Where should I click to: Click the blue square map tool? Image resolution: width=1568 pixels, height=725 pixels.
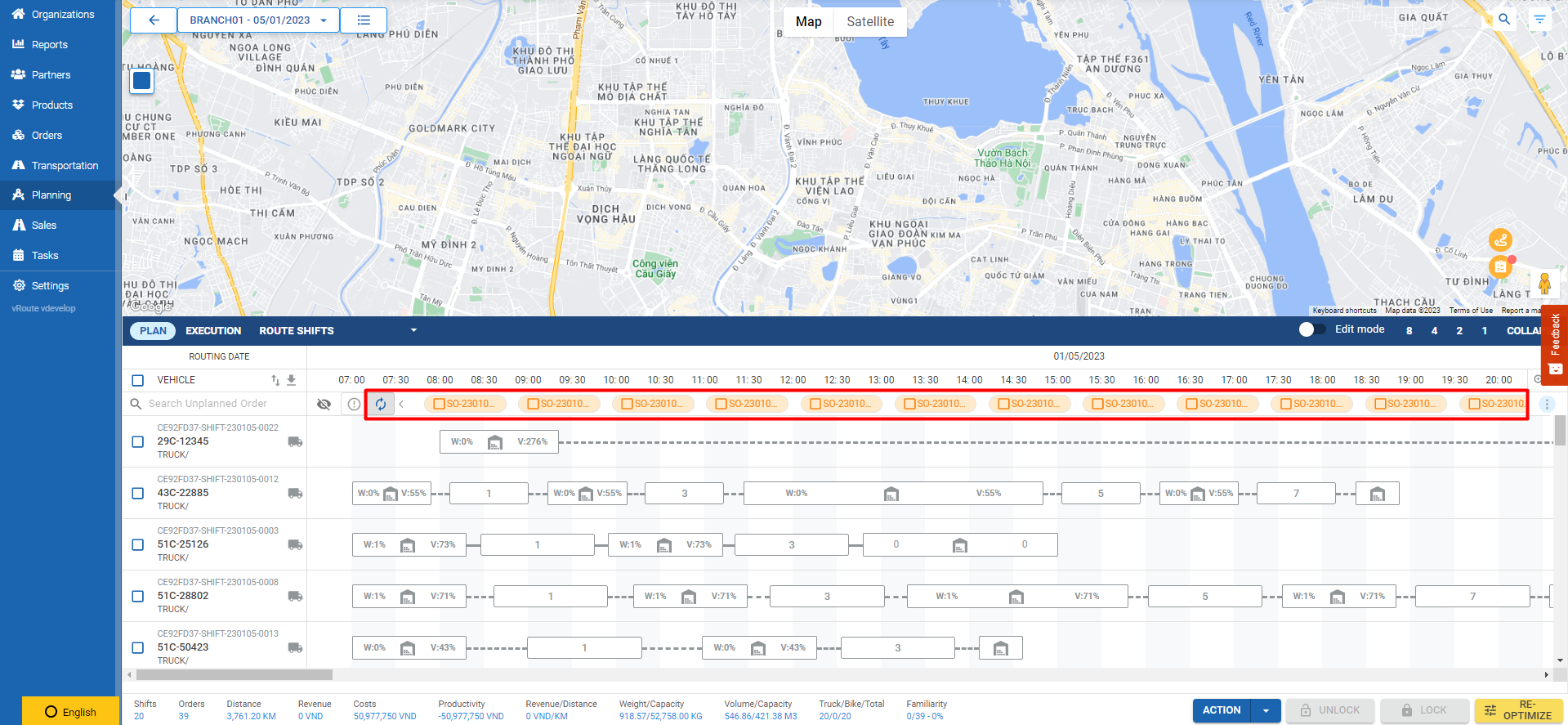tap(142, 81)
